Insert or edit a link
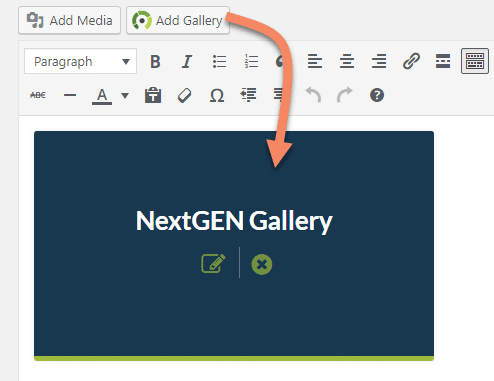 pyautogui.click(x=411, y=61)
